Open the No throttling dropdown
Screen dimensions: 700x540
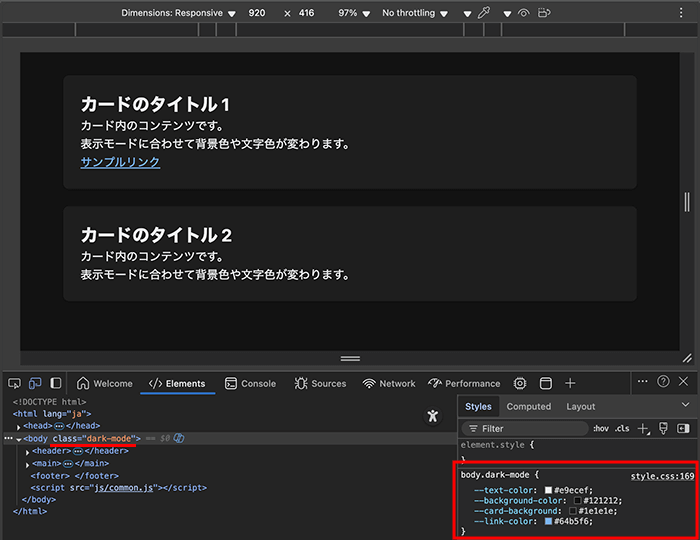coord(415,13)
